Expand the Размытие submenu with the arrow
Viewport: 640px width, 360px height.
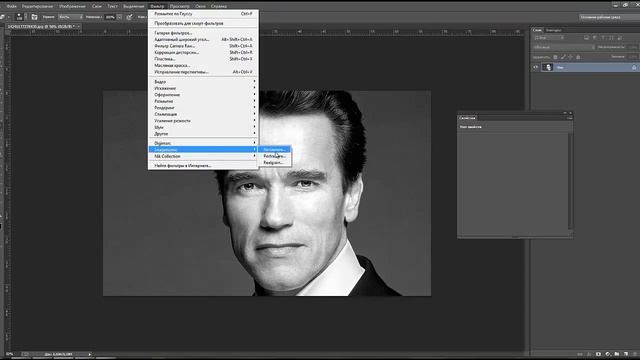pos(203,101)
